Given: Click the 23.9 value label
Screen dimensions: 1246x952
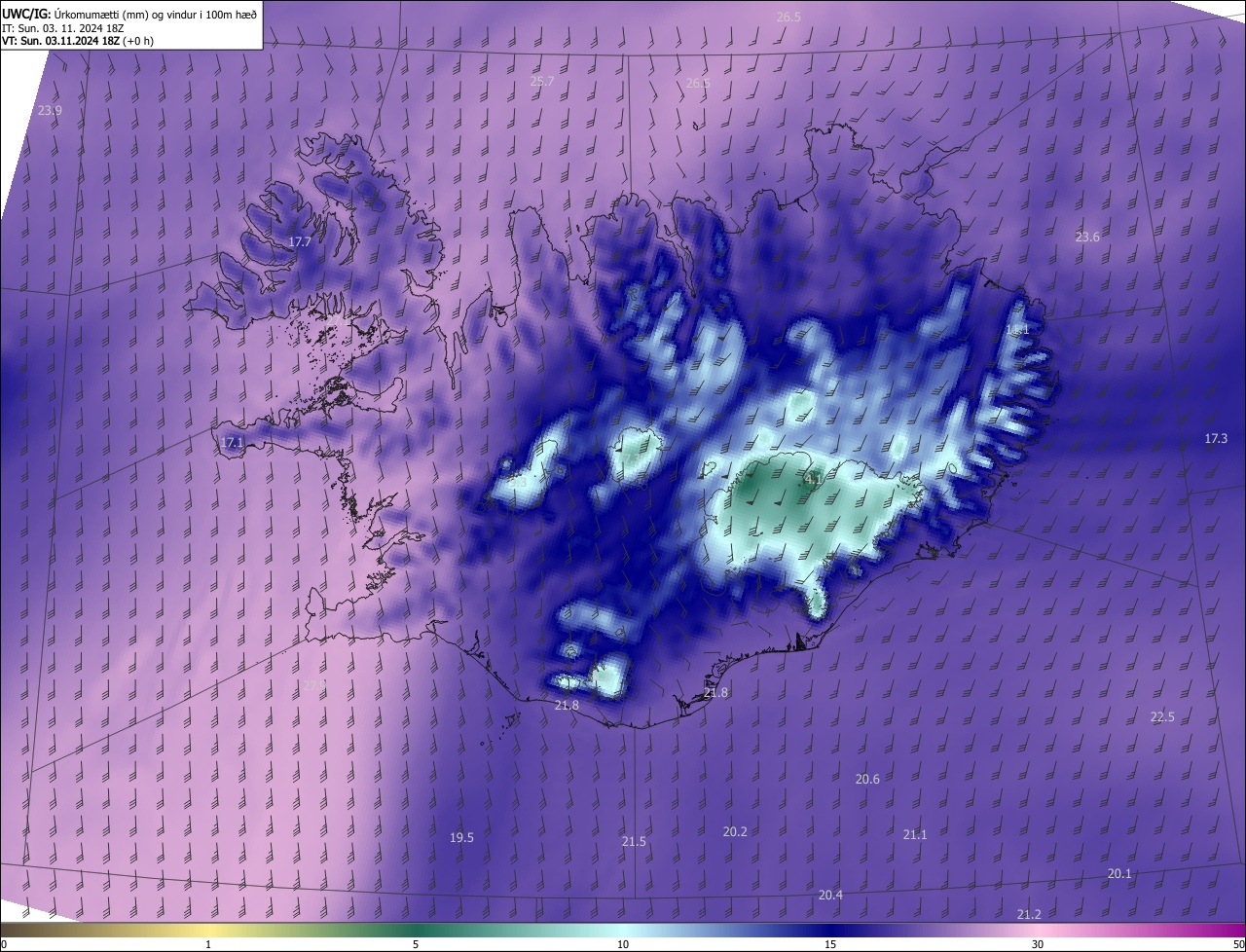Looking at the screenshot, I should tap(50, 111).
